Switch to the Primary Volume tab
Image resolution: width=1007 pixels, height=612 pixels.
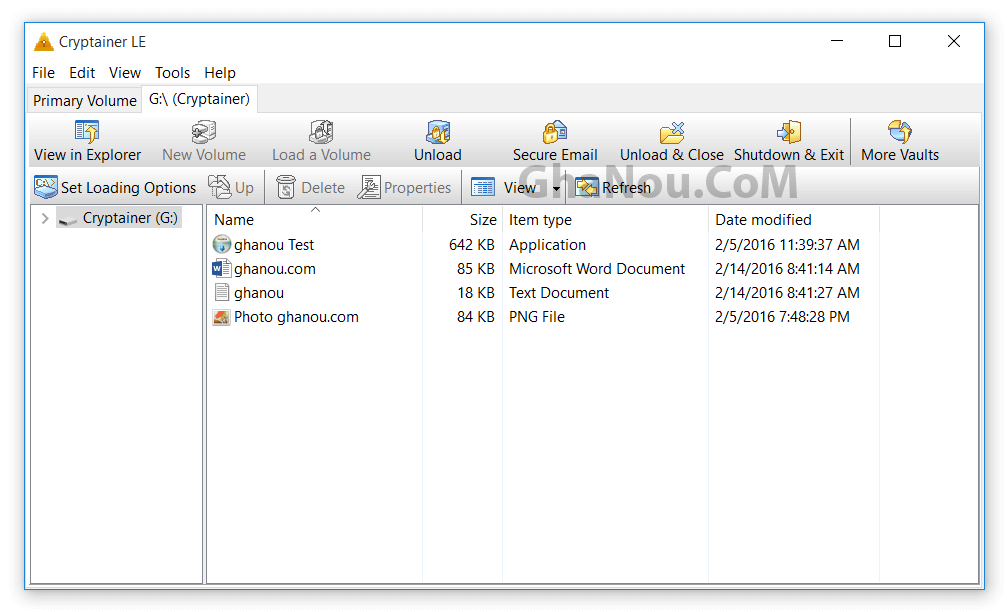[x=85, y=101]
